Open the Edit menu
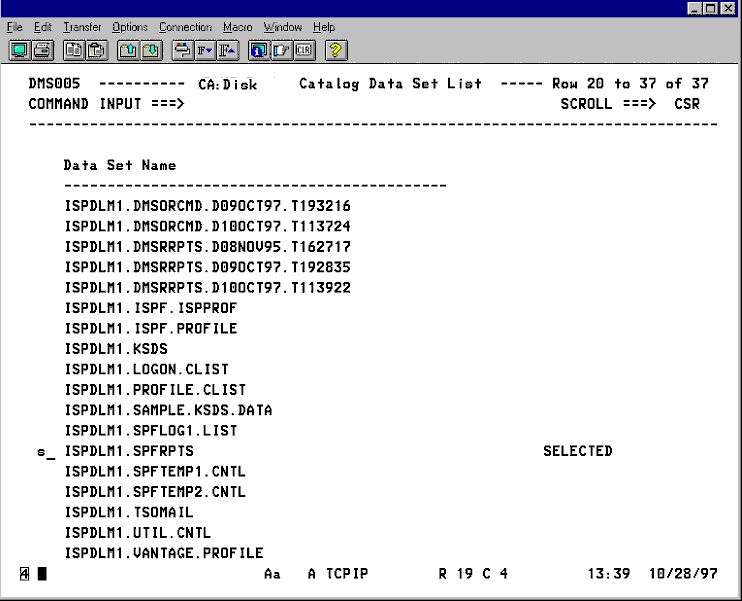The width and height of the screenshot is (742, 601). tap(43, 27)
